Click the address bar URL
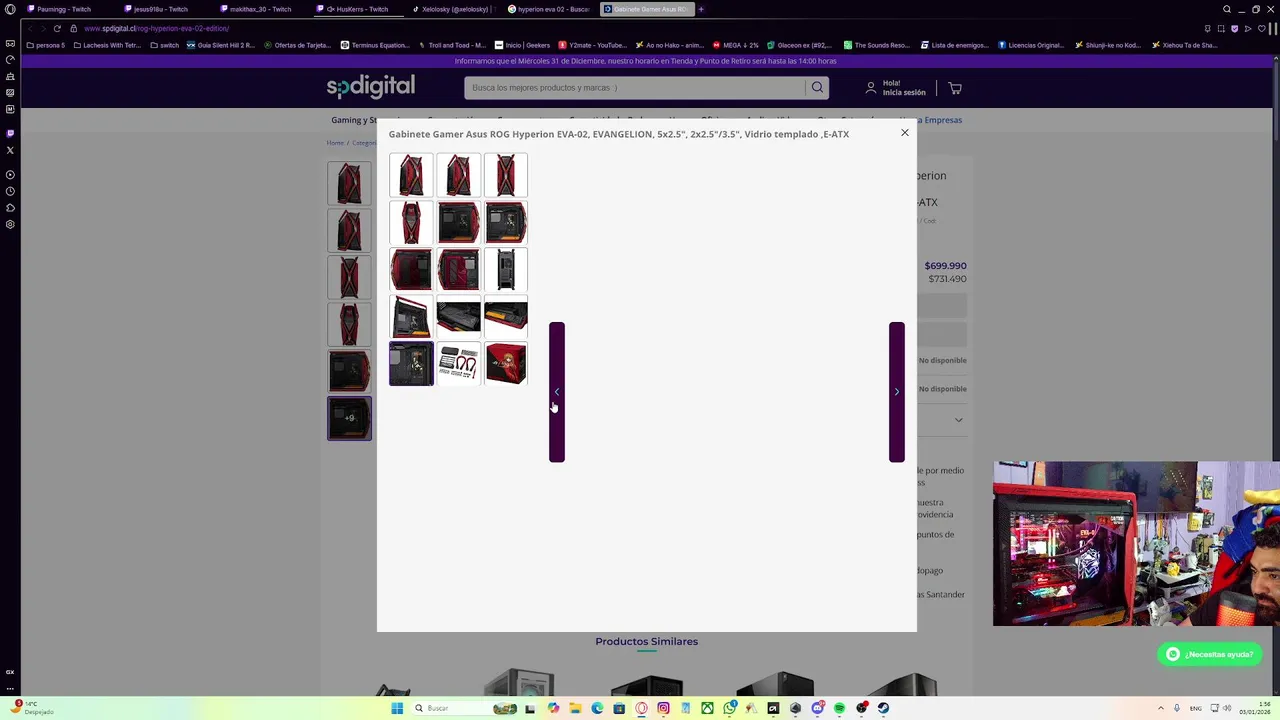Screen dimensions: 1280x720 (157, 28)
